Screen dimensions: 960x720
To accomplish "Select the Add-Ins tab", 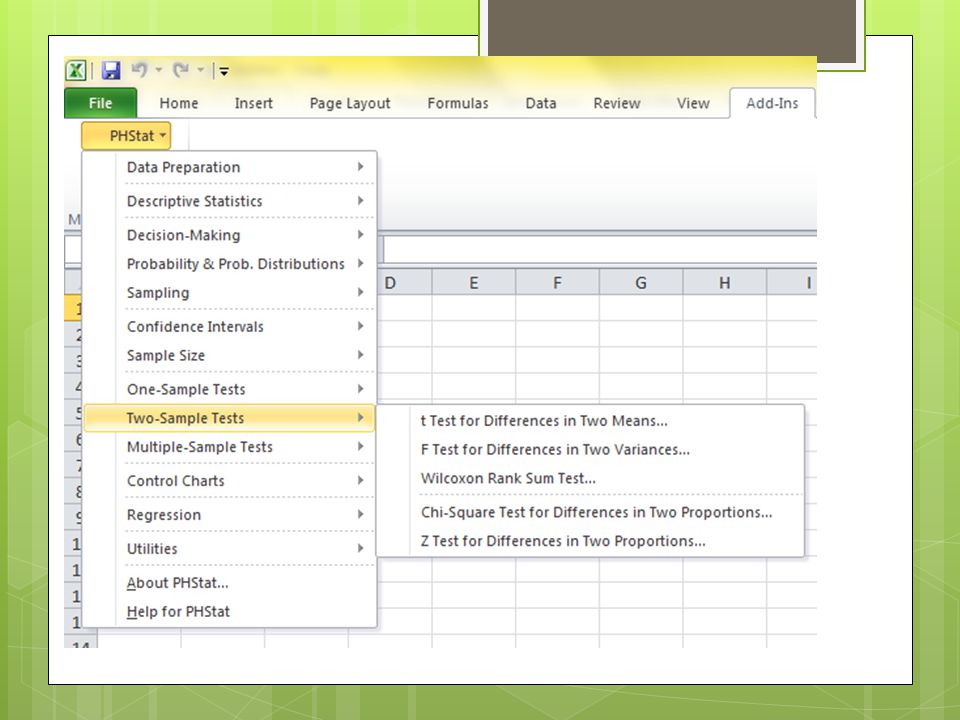I will [x=772, y=103].
